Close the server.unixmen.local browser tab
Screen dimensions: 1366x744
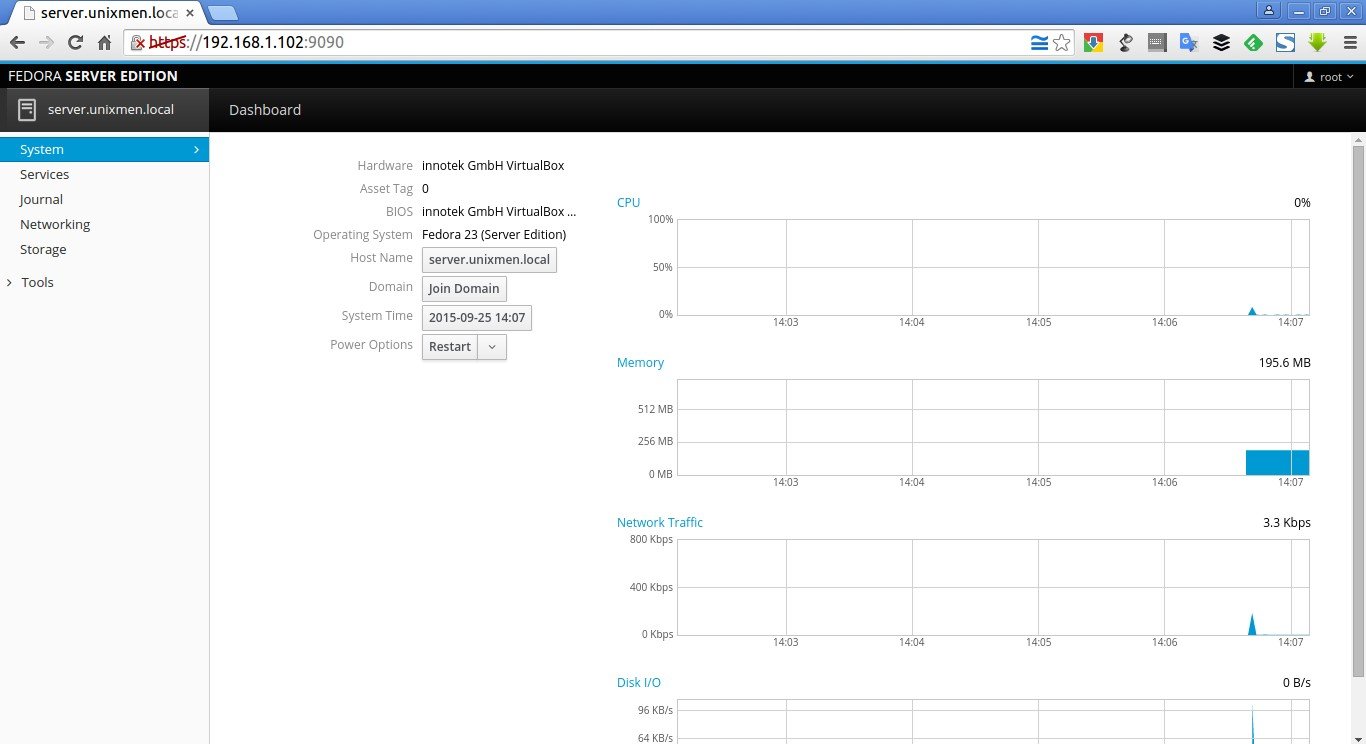[190, 13]
